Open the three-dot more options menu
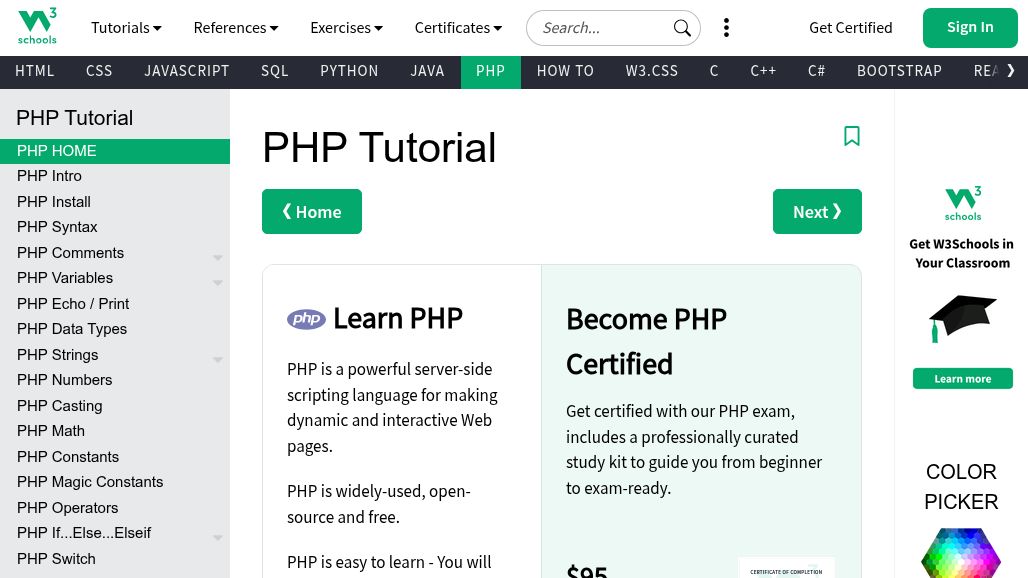1028x578 pixels. click(x=726, y=28)
